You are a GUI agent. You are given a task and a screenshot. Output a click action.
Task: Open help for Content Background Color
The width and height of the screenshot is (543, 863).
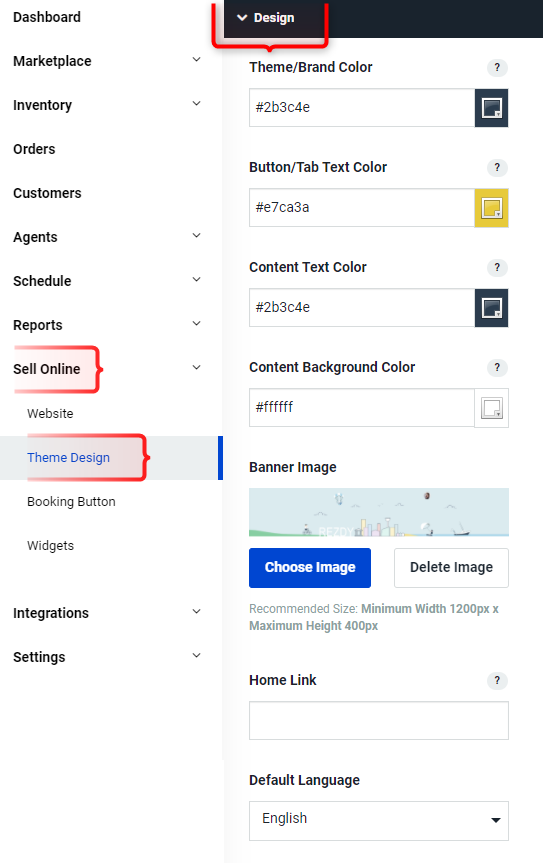pyautogui.click(x=497, y=367)
